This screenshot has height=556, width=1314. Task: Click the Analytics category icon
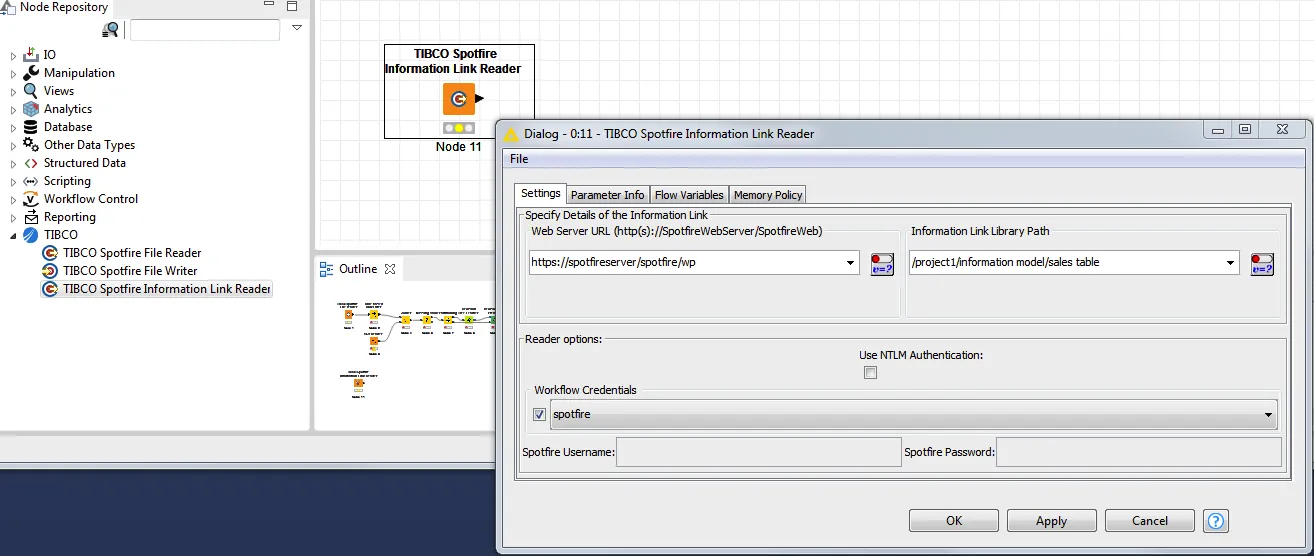tap(30, 109)
